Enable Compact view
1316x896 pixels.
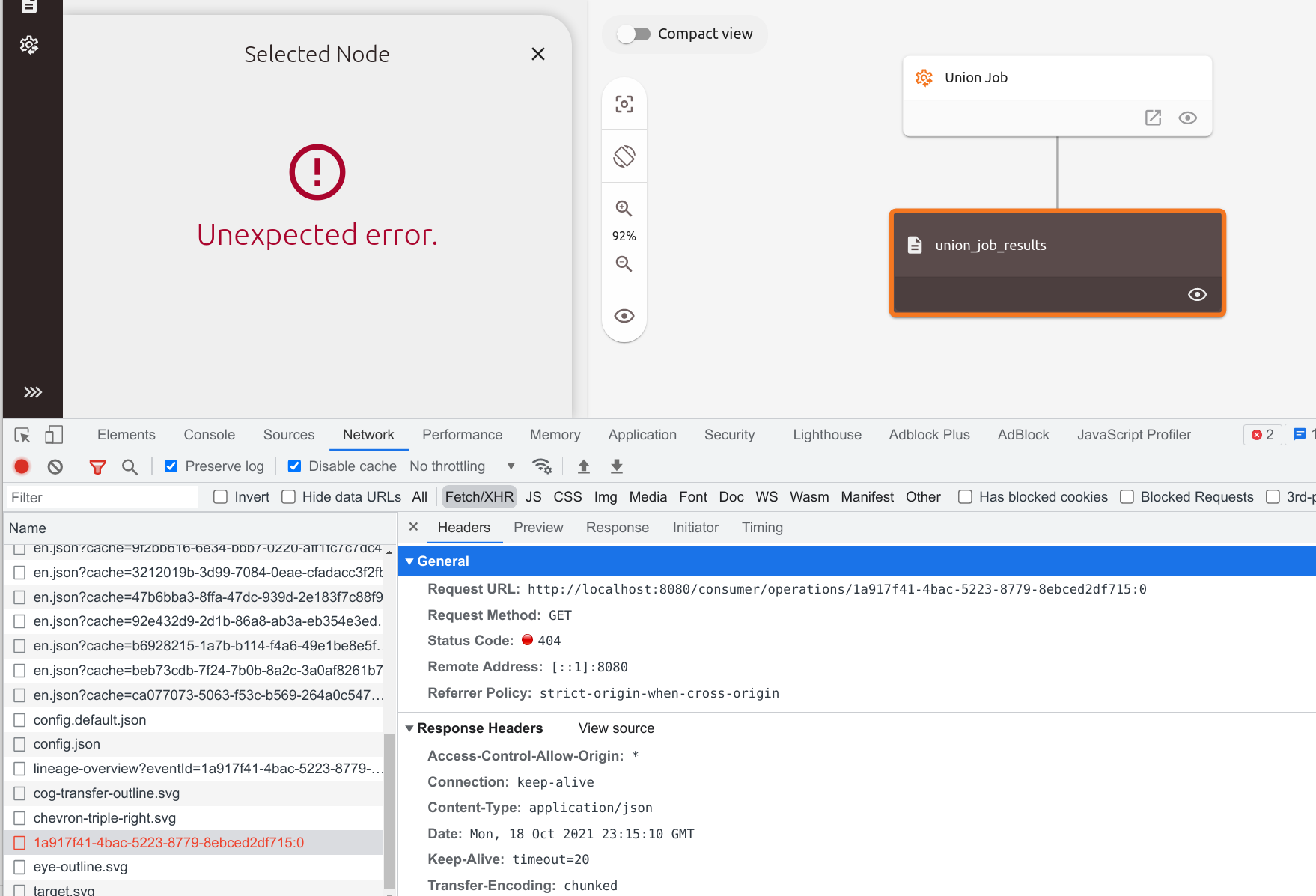point(633,34)
